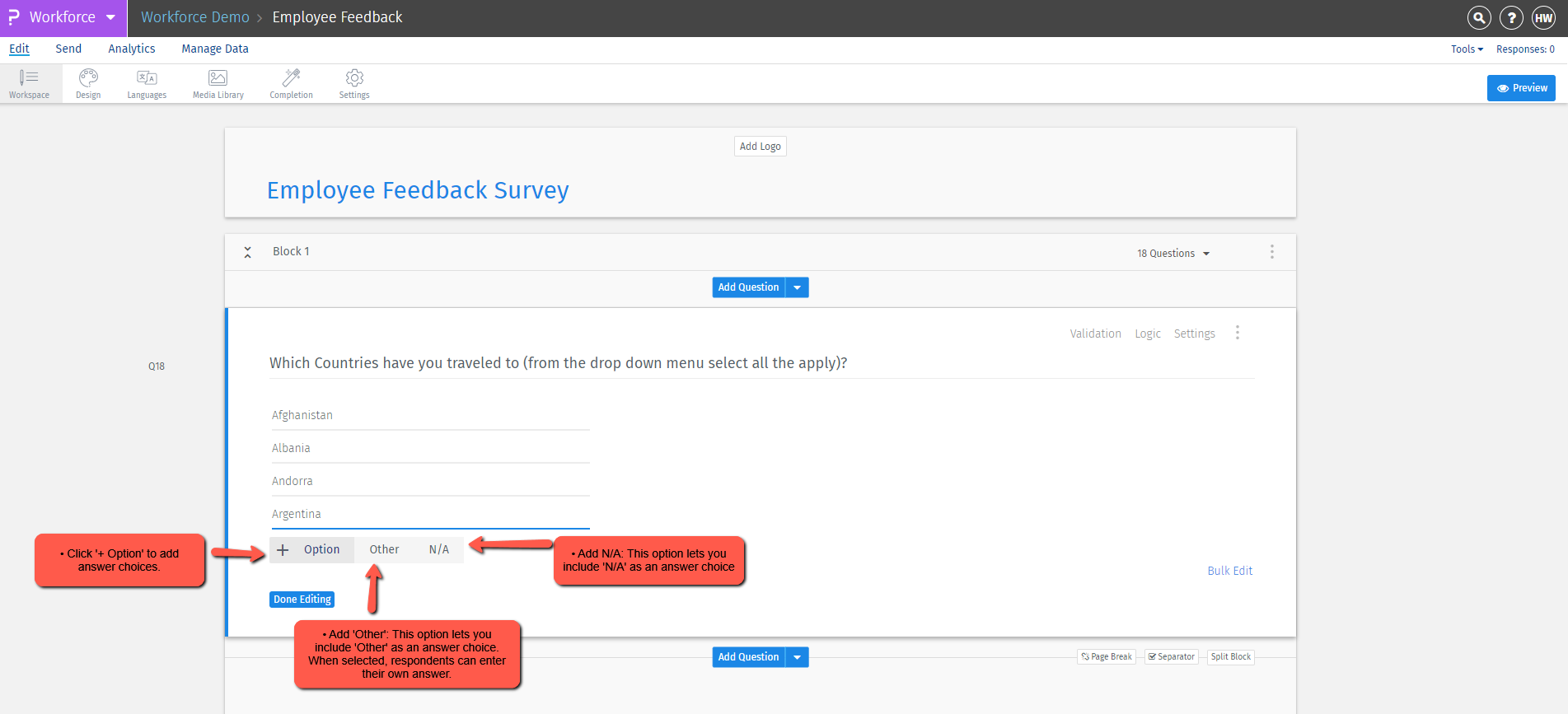1568x714 pixels.
Task: Click the Employee Feedback breadcrumb
Action: (x=337, y=17)
